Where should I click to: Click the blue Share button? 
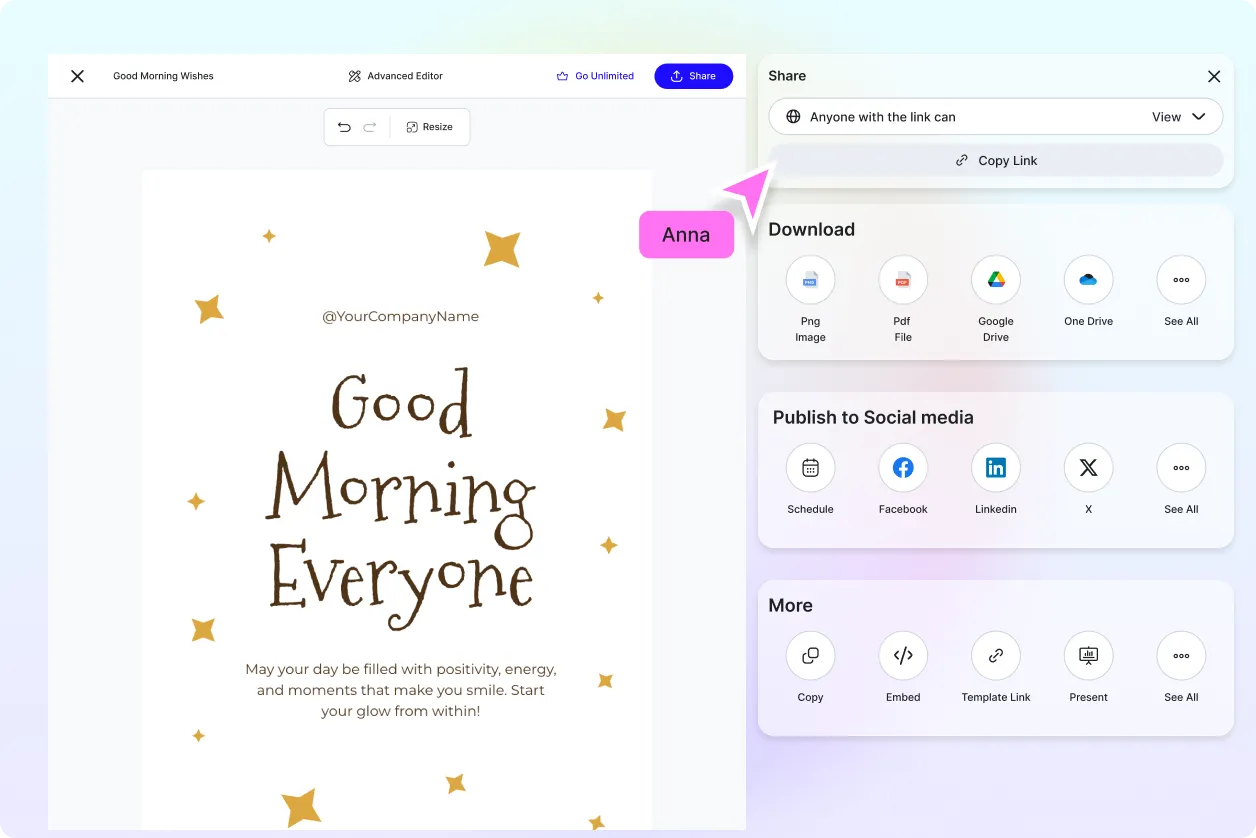click(693, 76)
